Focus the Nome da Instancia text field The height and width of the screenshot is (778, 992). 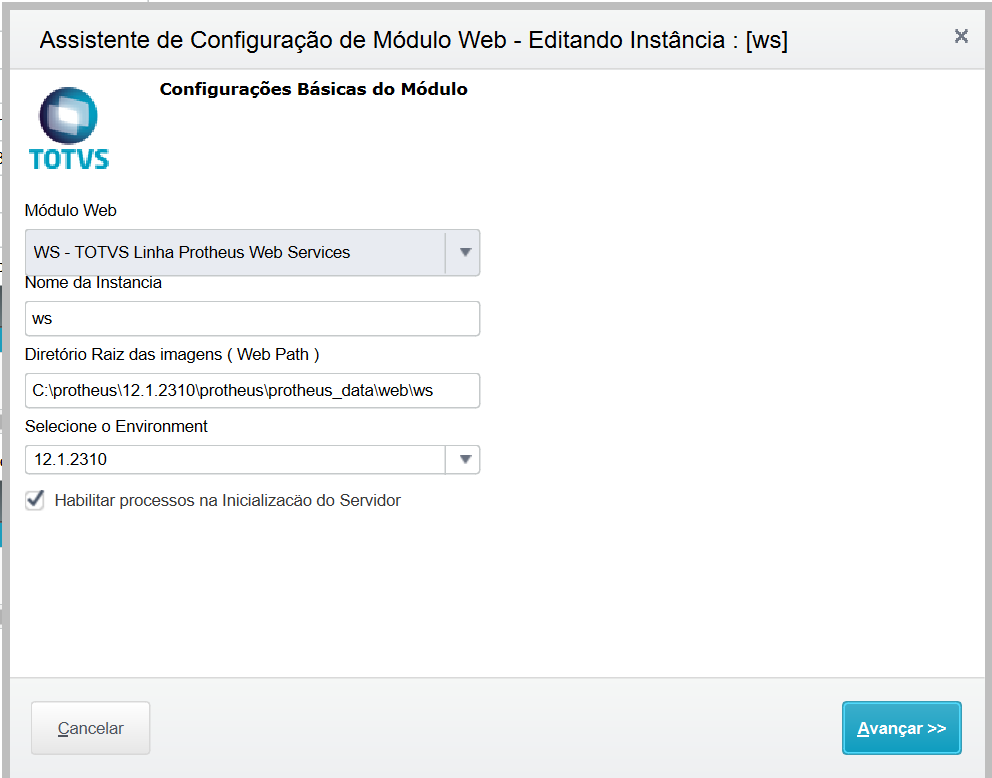click(x=252, y=319)
